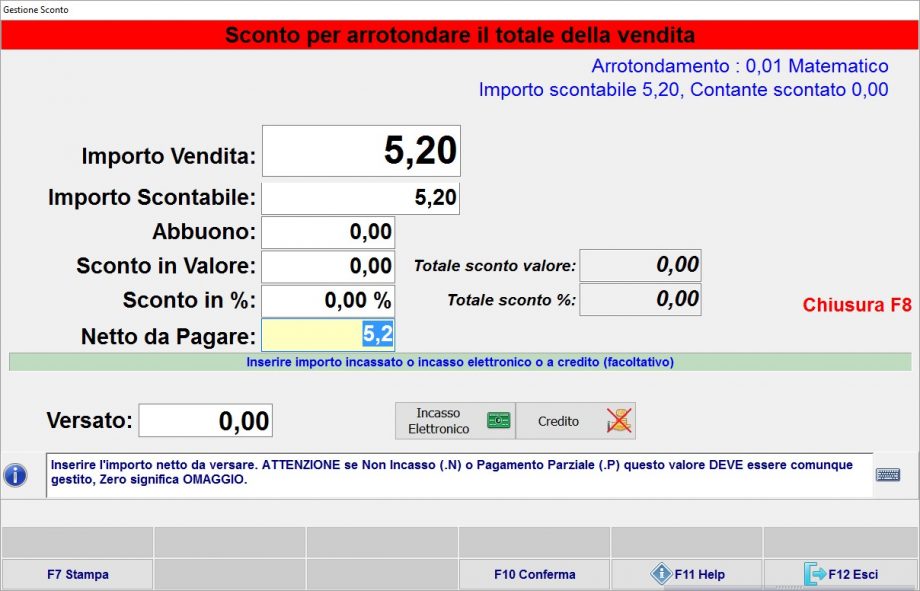The height and width of the screenshot is (591, 920).
Task: Click the Importo Vendita amount display
Action: 360,150
